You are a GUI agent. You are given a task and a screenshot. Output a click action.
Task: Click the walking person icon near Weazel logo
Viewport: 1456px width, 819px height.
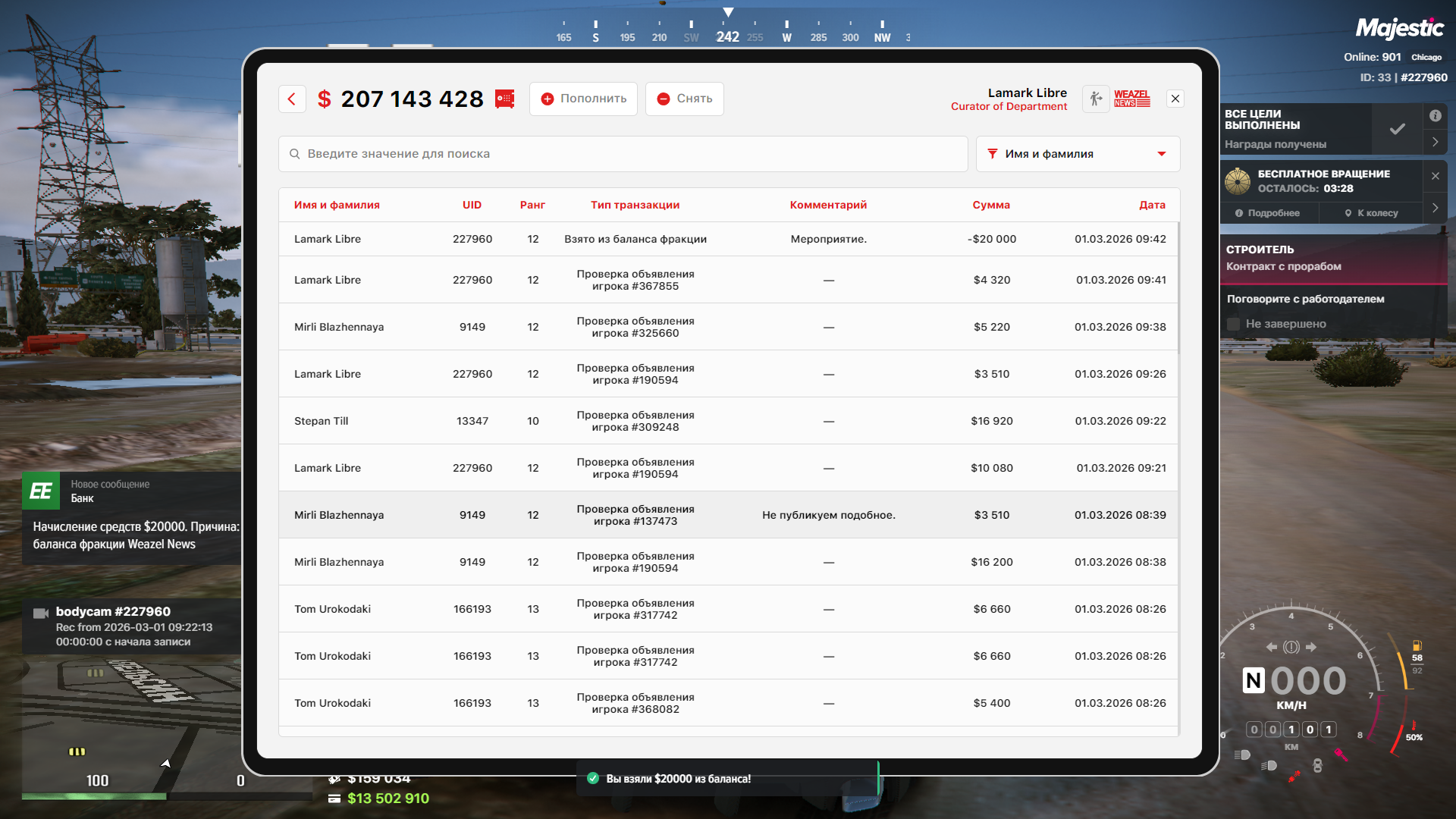pos(1096,99)
